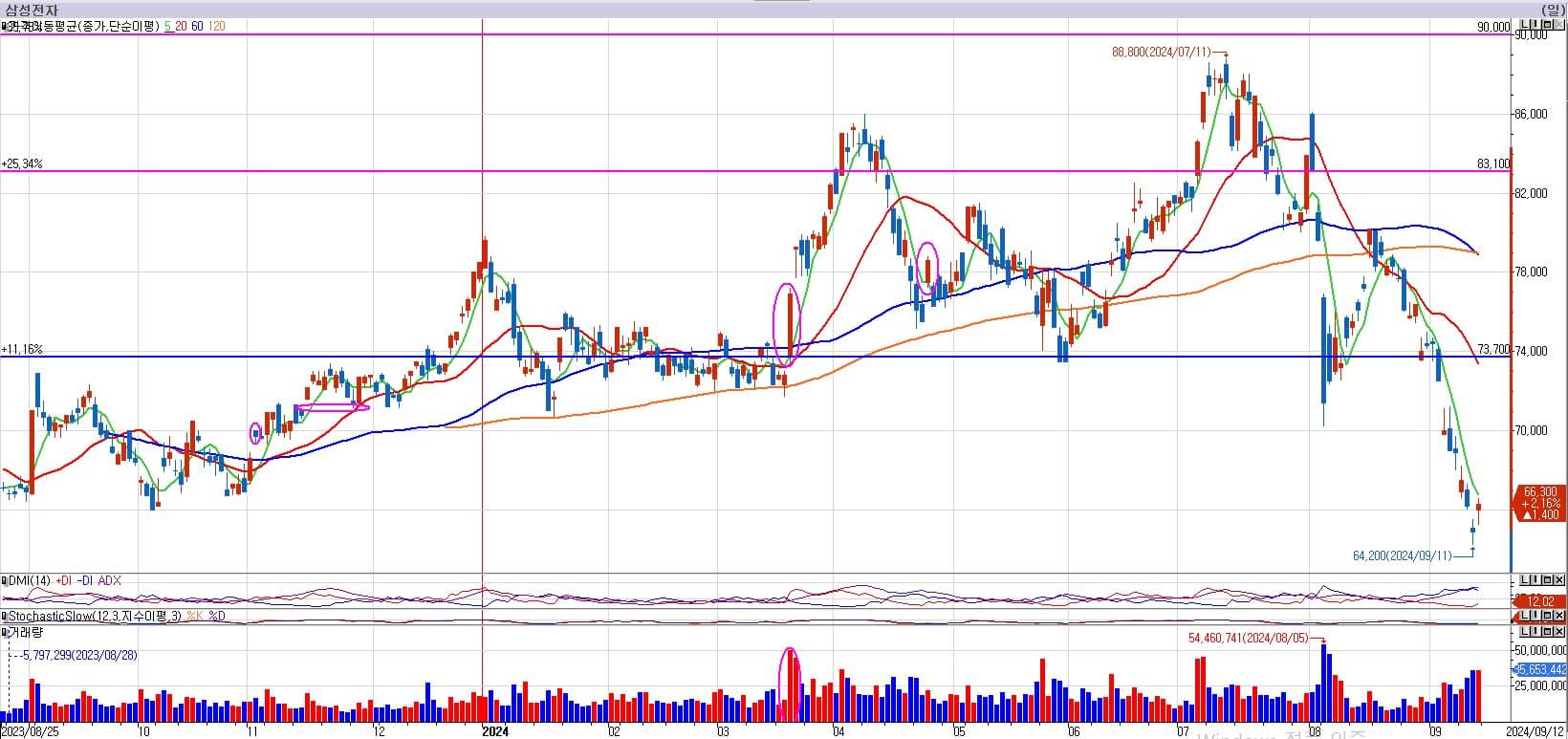Click the 2024 year label on time axis
The width and height of the screenshot is (1568, 739).
pos(495,731)
